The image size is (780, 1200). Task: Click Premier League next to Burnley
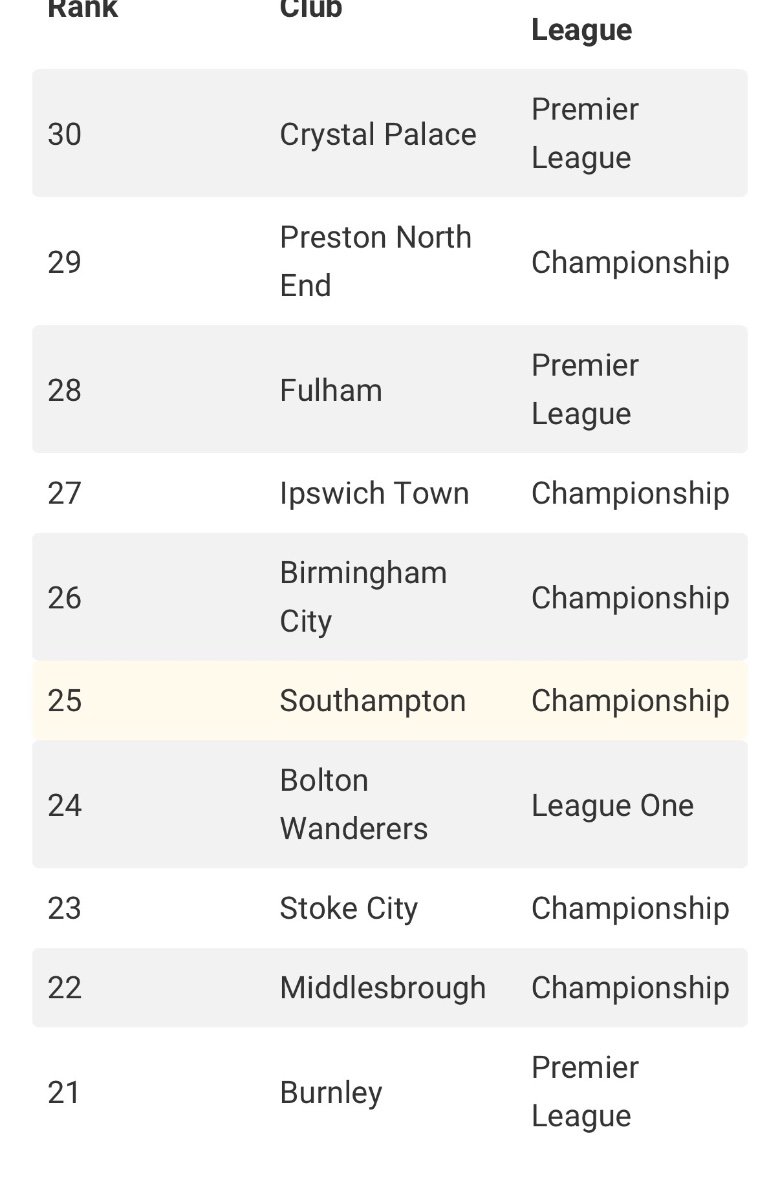point(585,1092)
